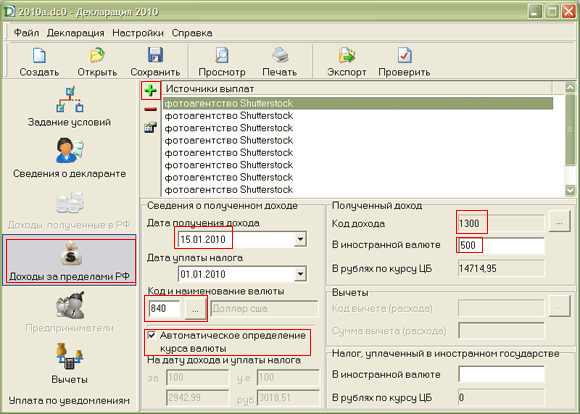Remove the payment source with the red minus
Screen dimensions: 580x414
(151, 109)
